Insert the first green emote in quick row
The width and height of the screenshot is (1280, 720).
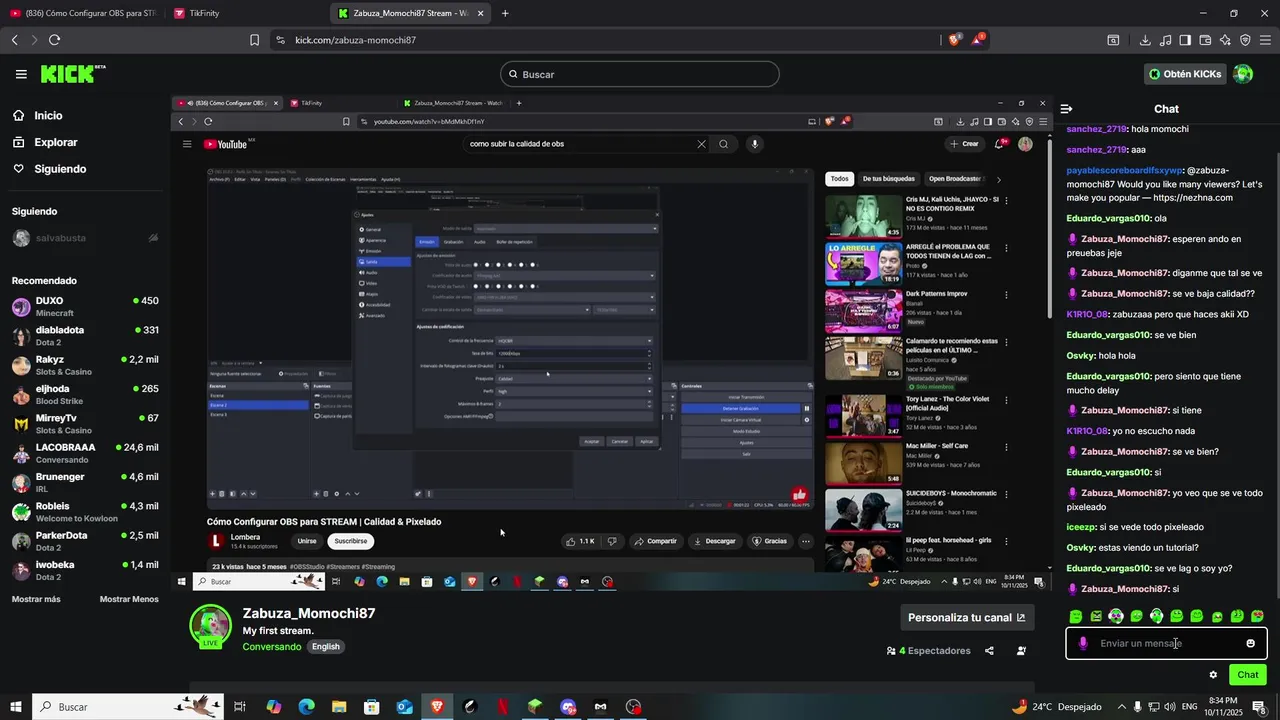click(1076, 616)
